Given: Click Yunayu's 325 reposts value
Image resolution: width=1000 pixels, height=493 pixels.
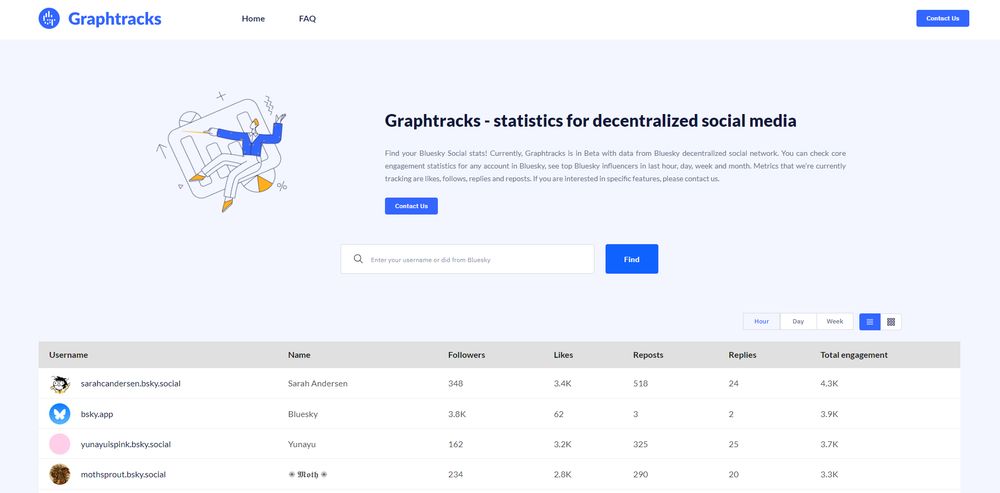Looking at the screenshot, I should pyautogui.click(x=640, y=444).
